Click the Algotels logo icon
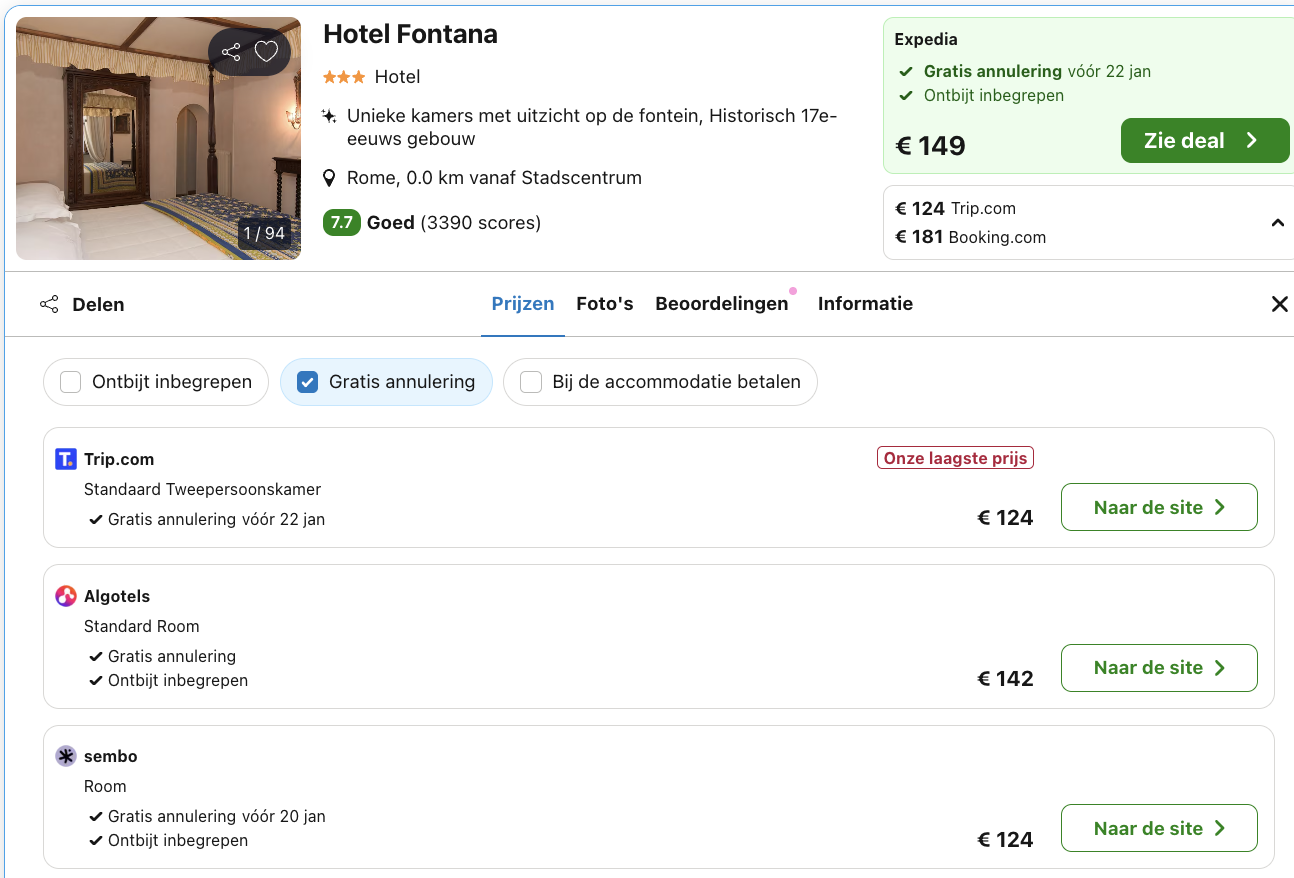Viewport: 1294px width, 878px height. pos(65,596)
